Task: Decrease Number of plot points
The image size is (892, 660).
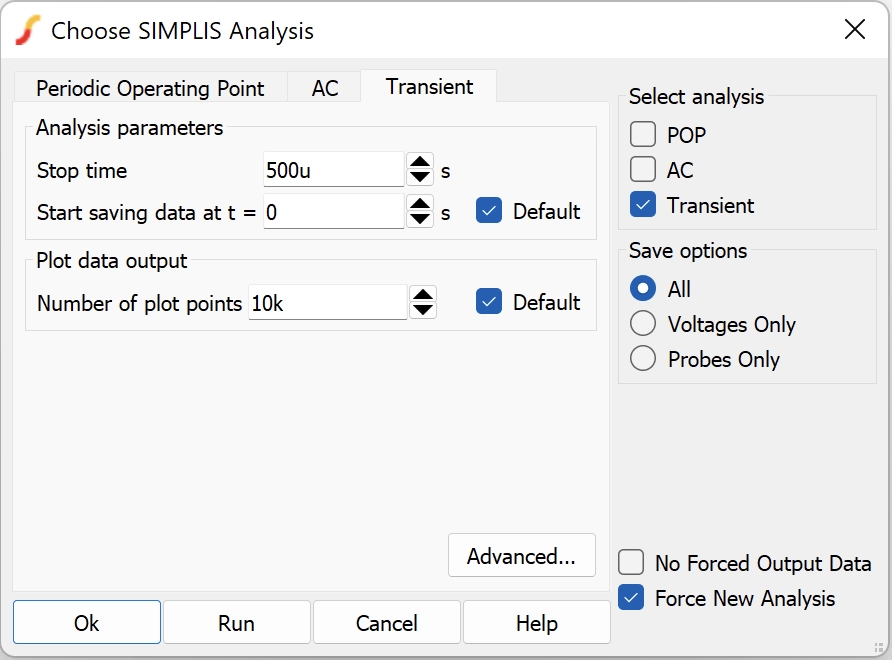Action: [423, 310]
